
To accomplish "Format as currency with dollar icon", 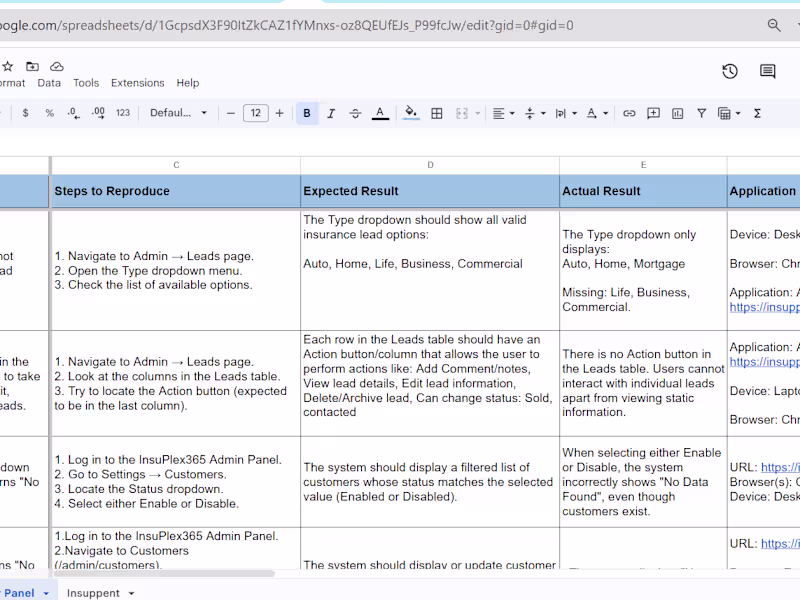I will pos(26,113).
